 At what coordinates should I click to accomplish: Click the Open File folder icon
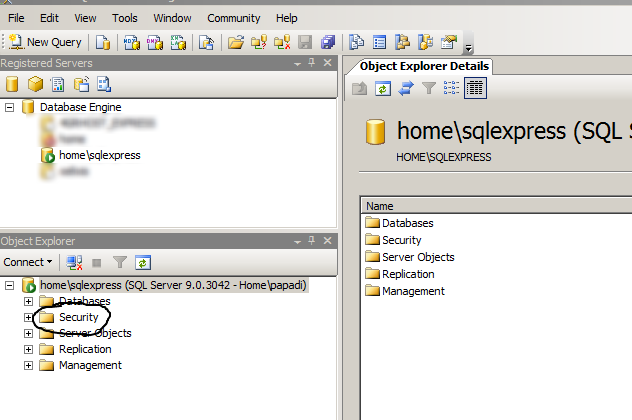pos(236,42)
